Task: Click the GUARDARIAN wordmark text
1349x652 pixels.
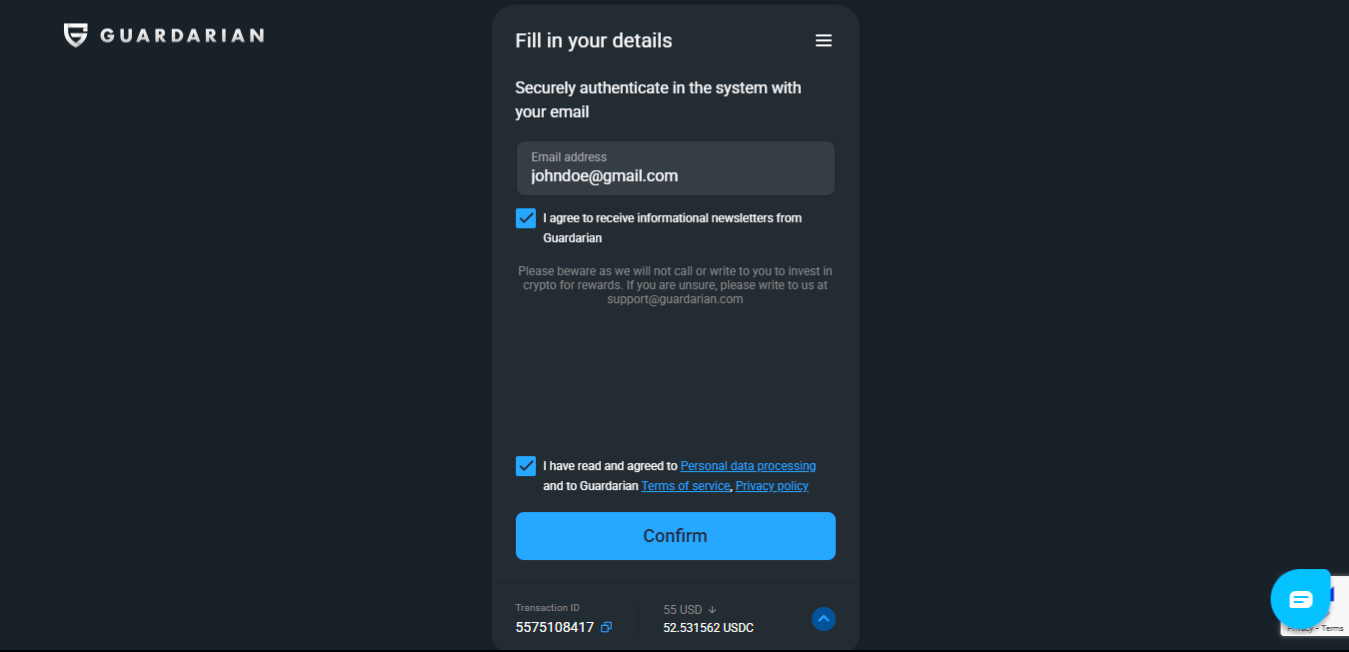Action: (x=182, y=36)
